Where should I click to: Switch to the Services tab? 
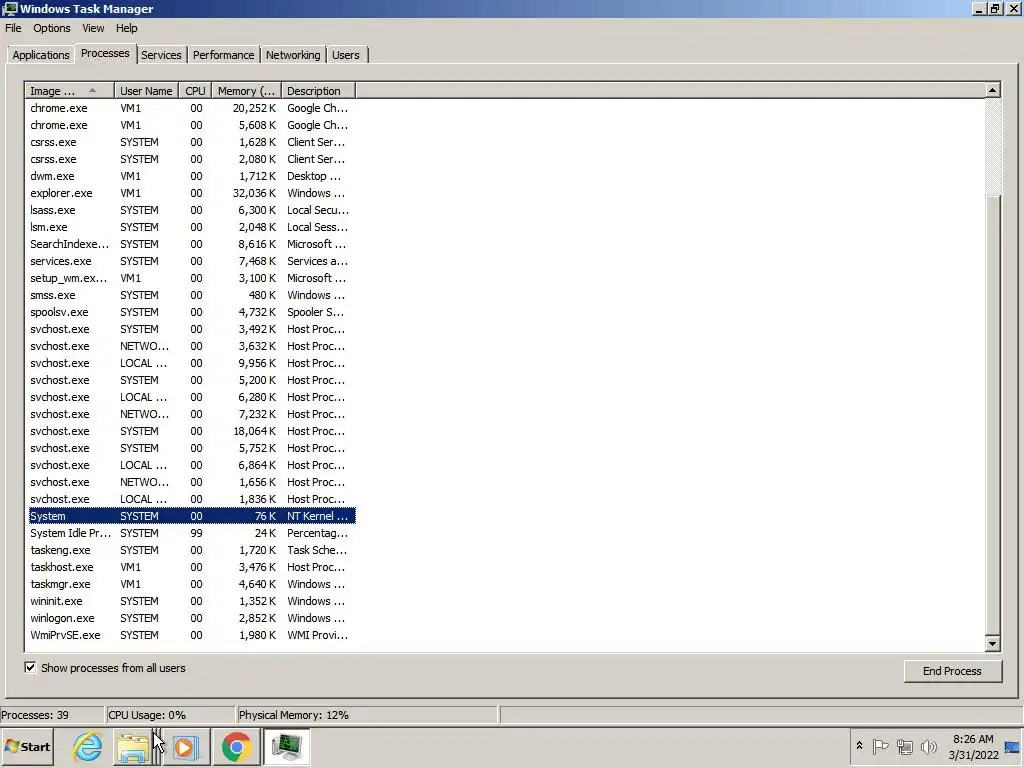(x=161, y=55)
